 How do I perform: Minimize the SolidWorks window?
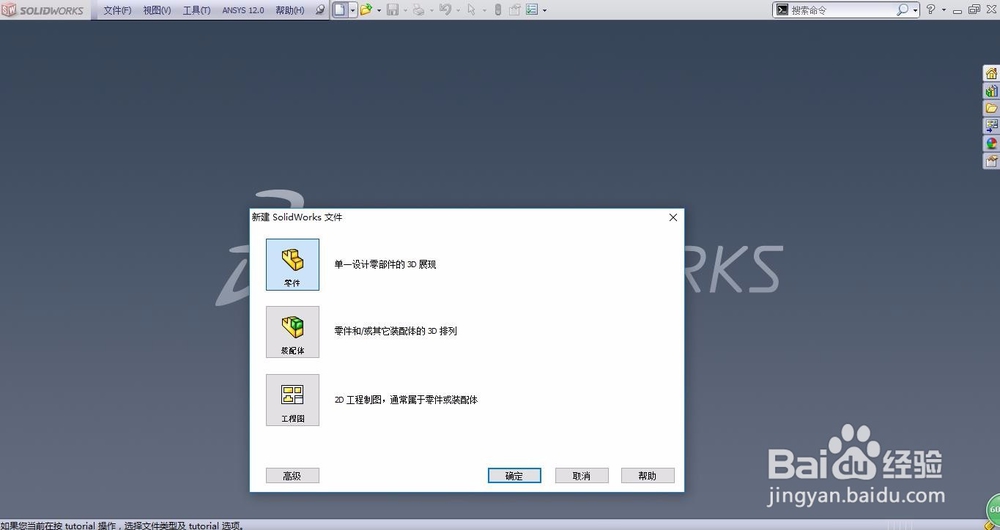(x=957, y=11)
